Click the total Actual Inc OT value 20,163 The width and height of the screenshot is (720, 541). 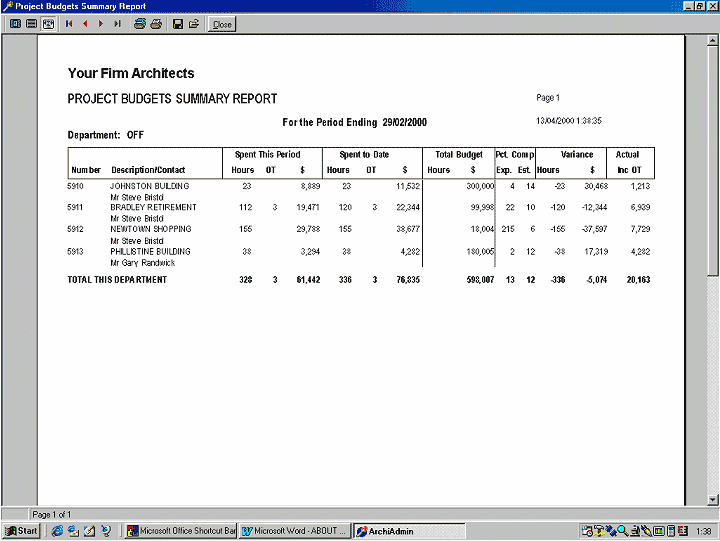[638, 280]
